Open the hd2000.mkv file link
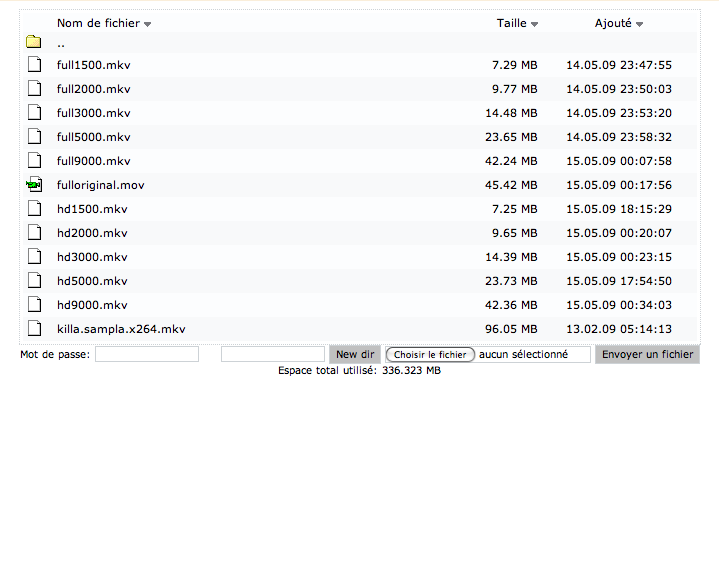 click(92, 233)
